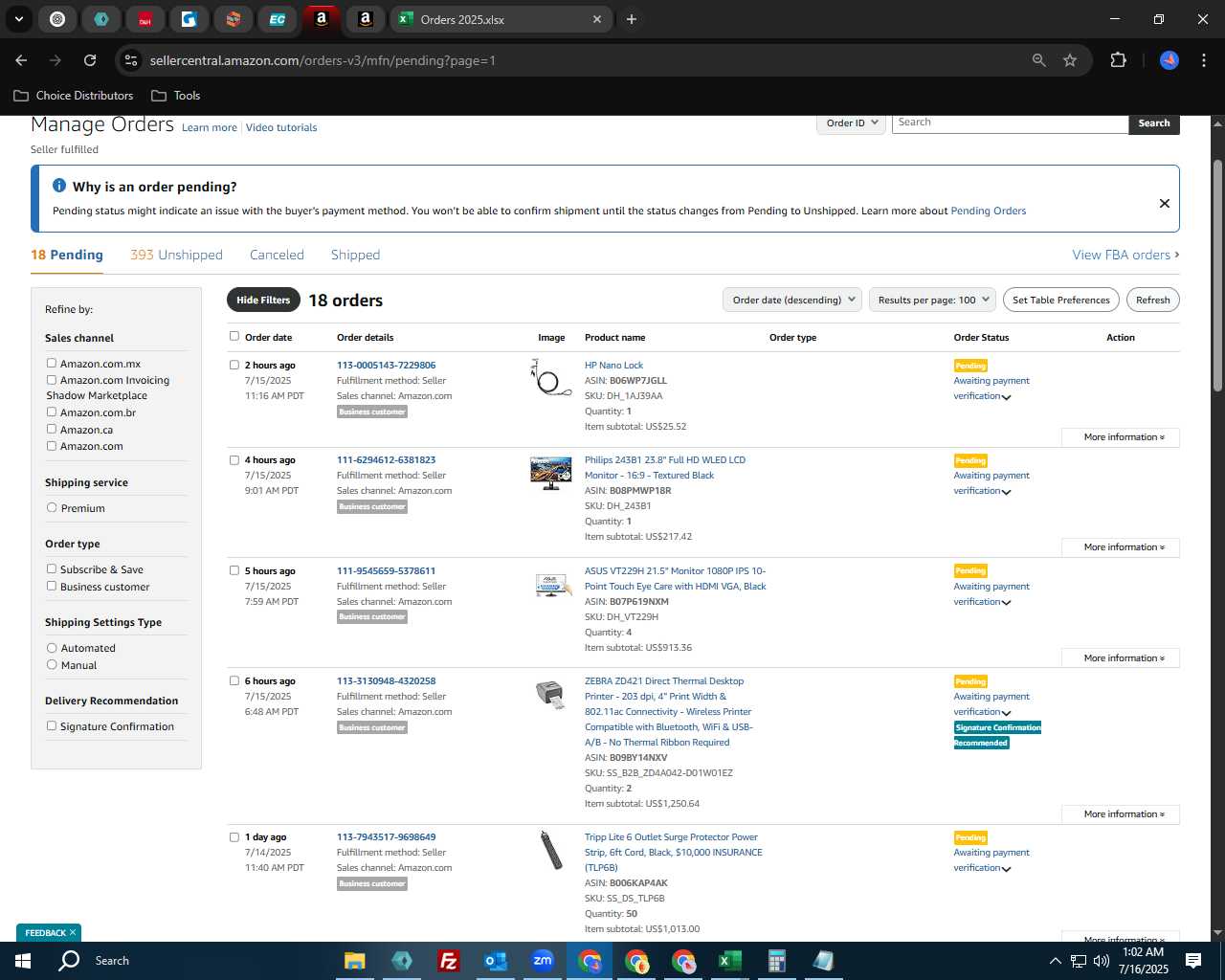This screenshot has width=1225, height=980.
Task: Bookmark this page with the star
Action: [x=1070, y=60]
